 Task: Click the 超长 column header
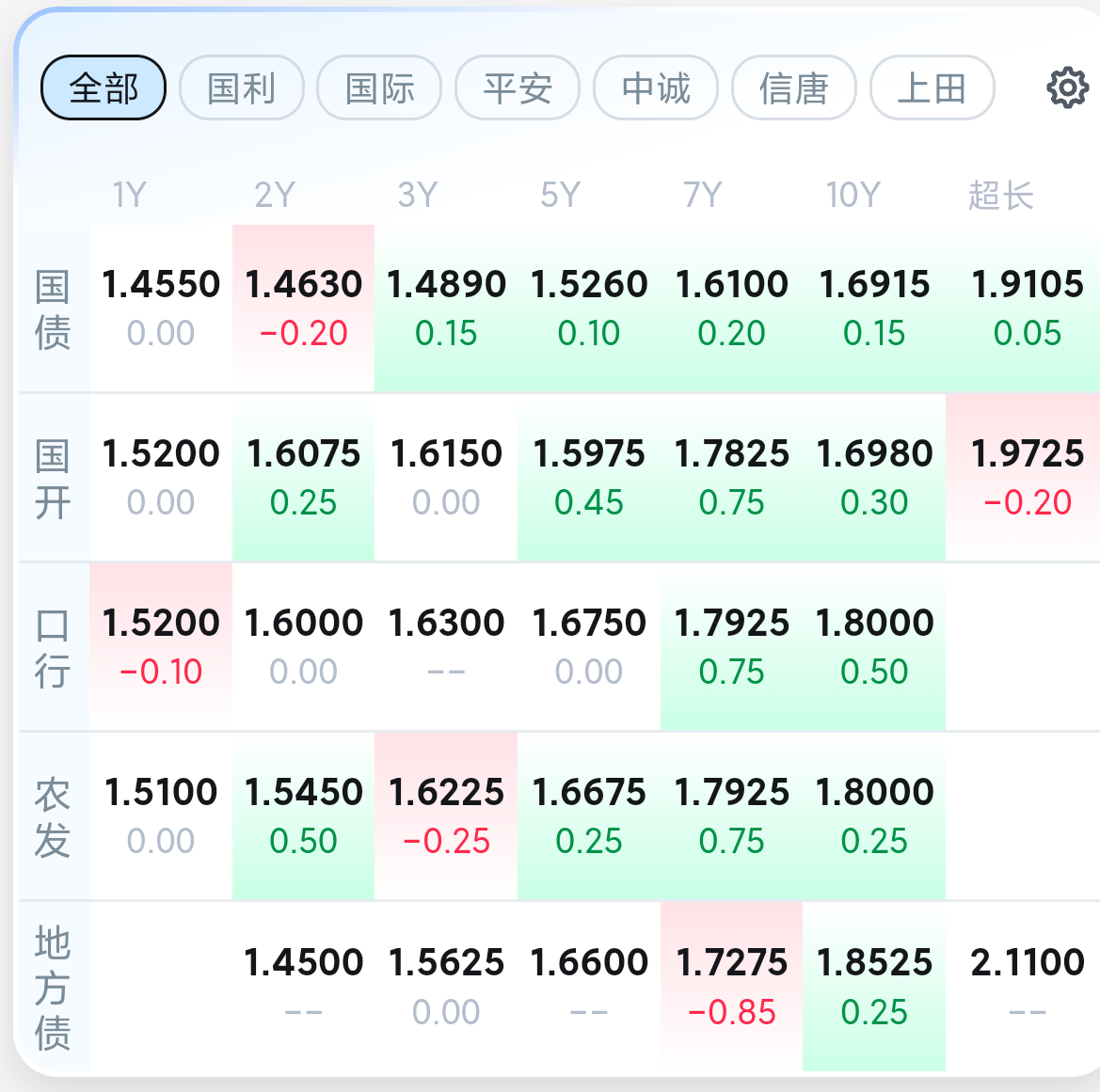point(1001,195)
